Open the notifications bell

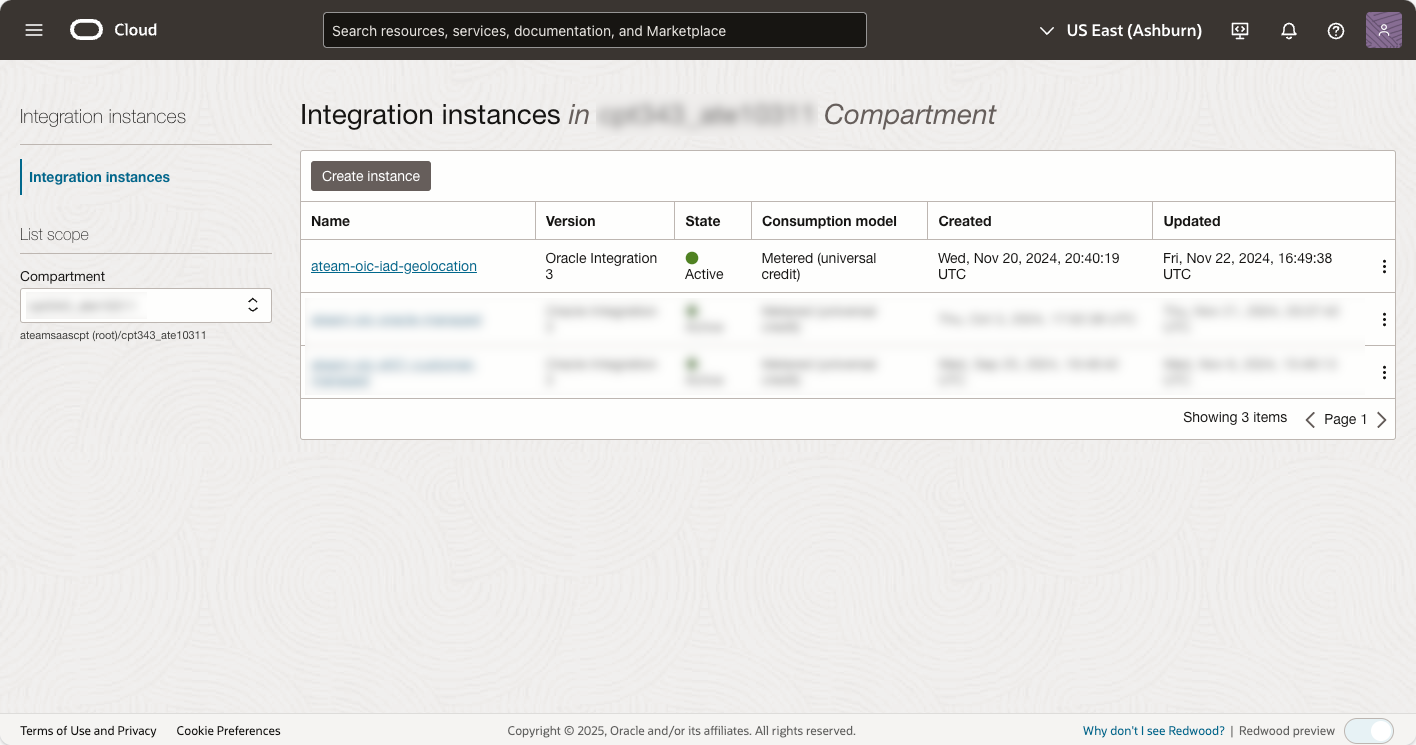1289,31
